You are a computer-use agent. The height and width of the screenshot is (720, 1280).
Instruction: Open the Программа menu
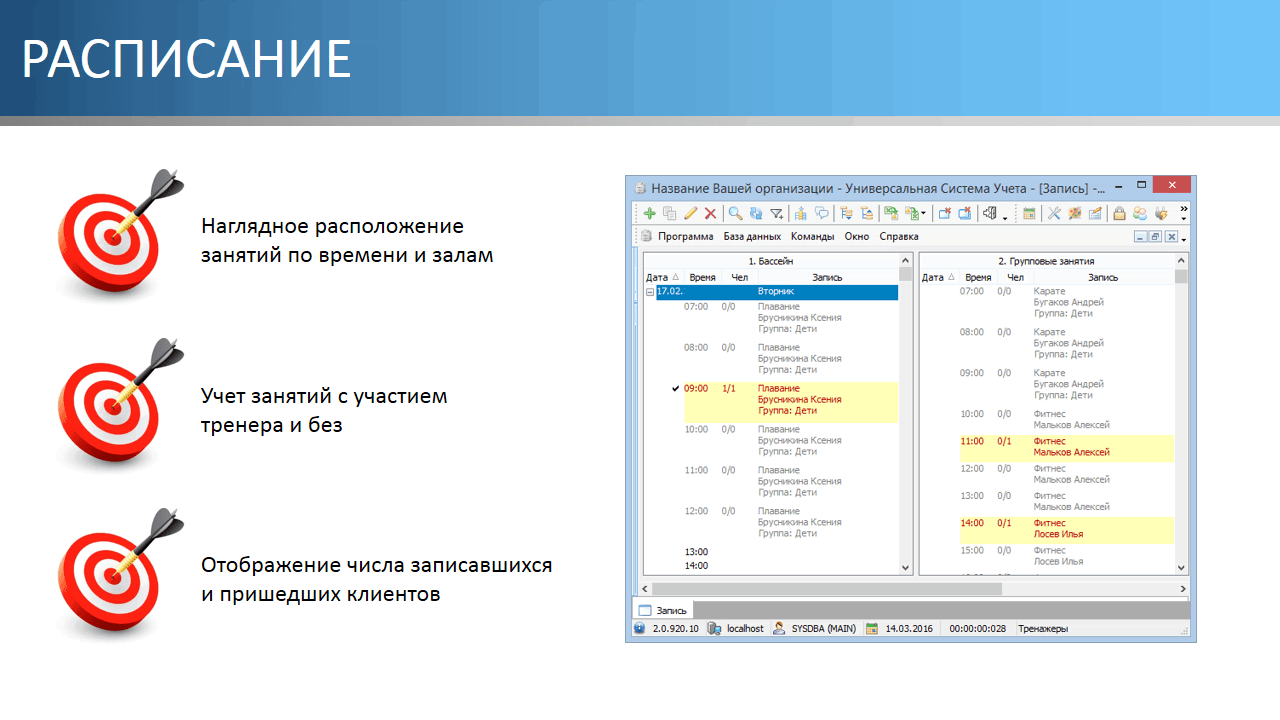pos(686,237)
